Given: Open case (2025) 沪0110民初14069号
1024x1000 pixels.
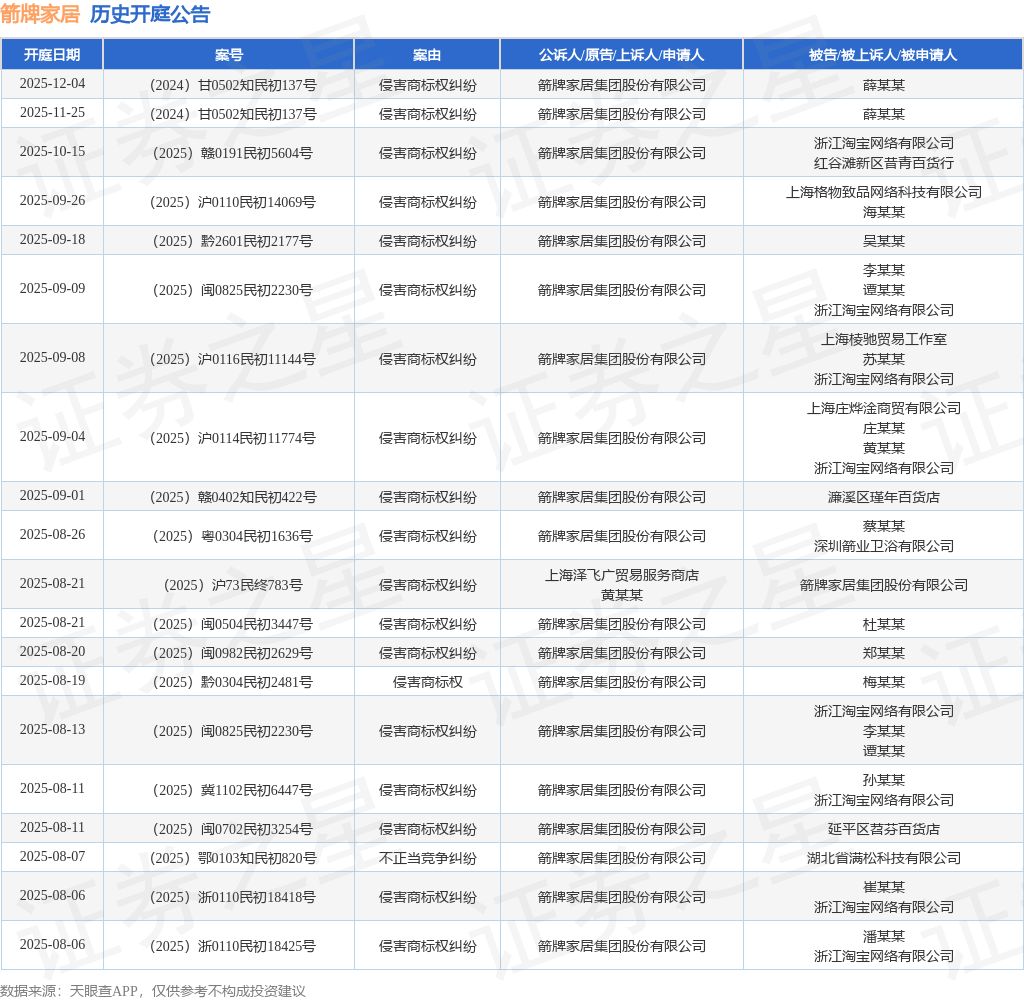Looking at the screenshot, I should (232, 202).
